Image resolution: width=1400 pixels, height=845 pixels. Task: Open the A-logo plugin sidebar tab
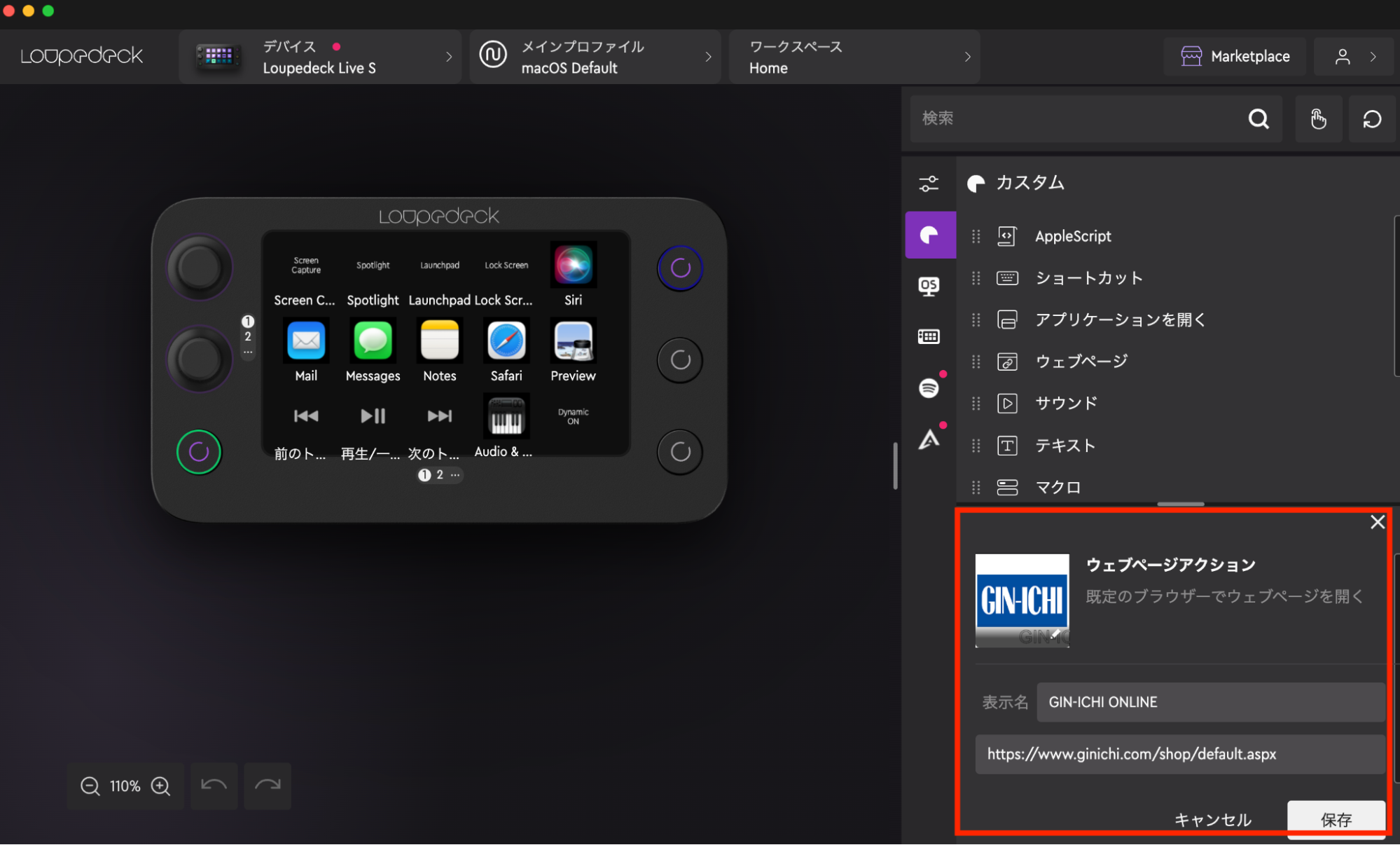pyautogui.click(x=929, y=439)
